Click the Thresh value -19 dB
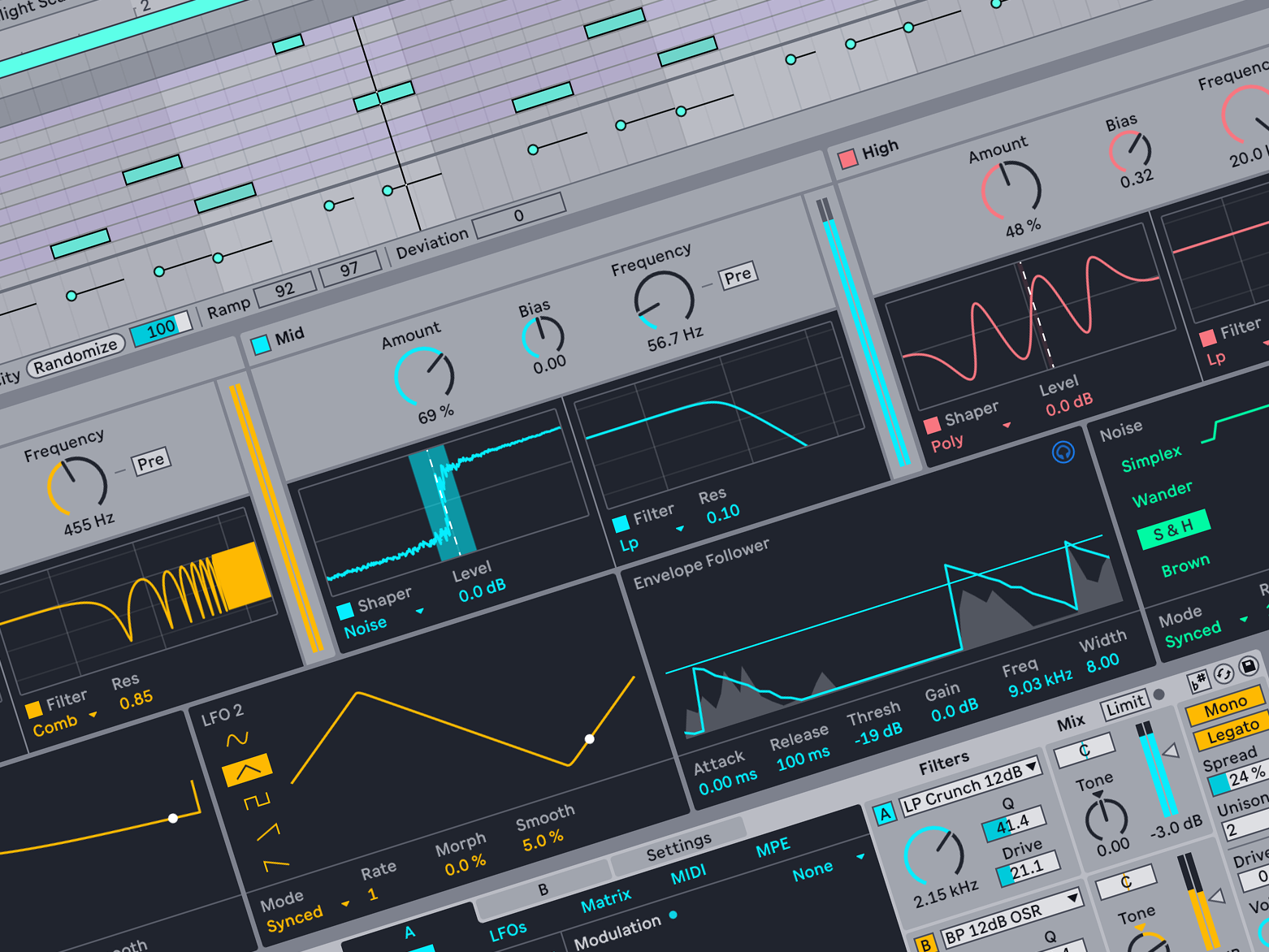1269x952 pixels. [878, 733]
